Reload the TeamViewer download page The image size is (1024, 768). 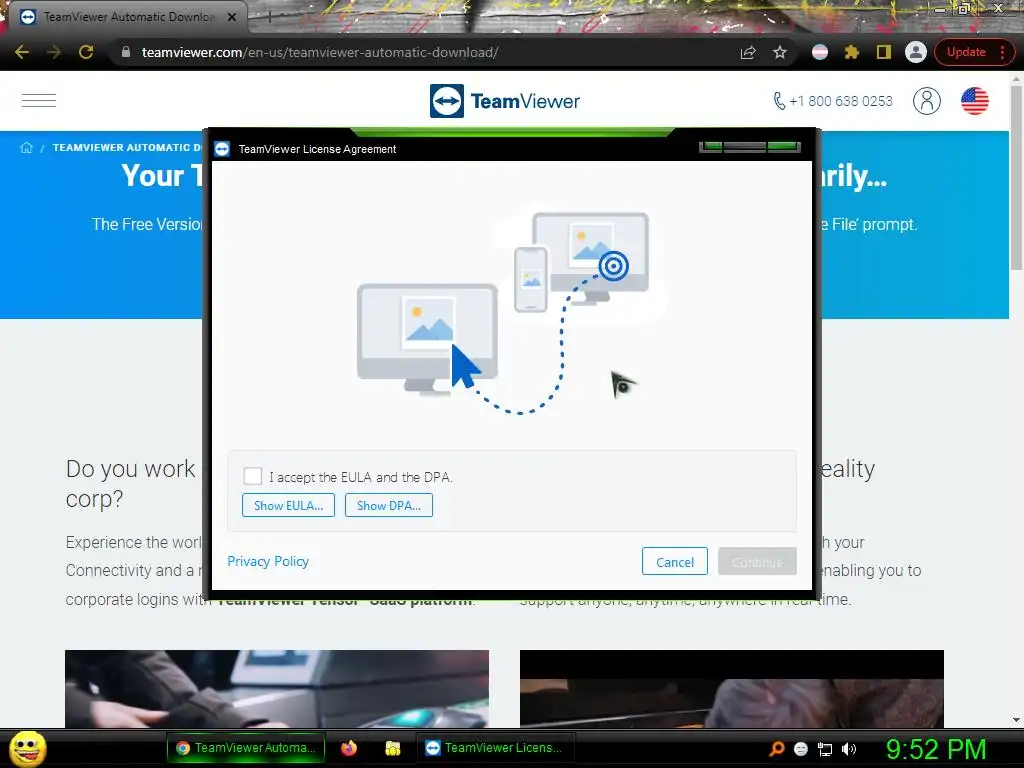point(86,52)
